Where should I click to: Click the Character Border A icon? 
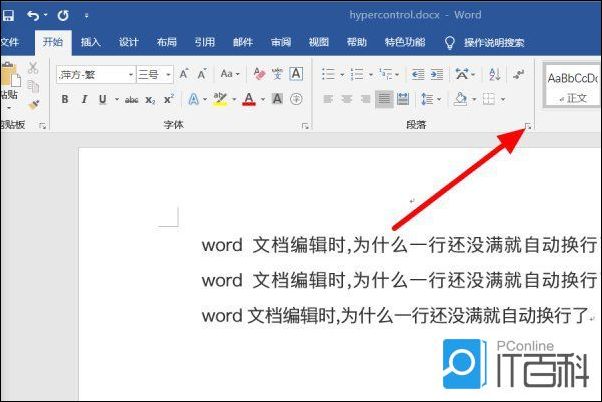(x=296, y=73)
